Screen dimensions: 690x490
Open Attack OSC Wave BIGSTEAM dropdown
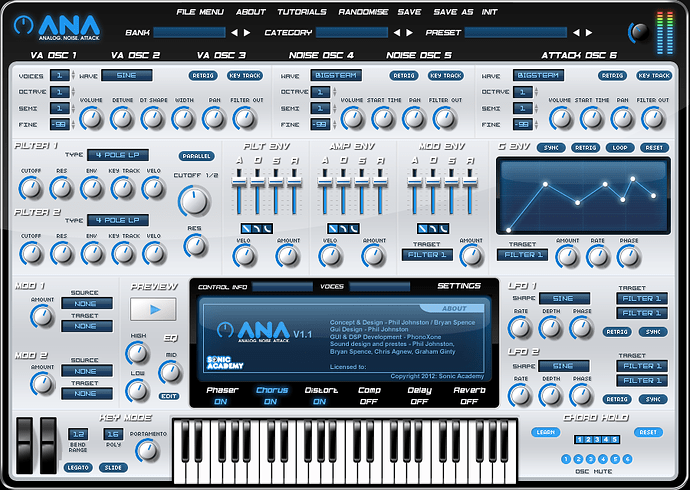coord(538,76)
